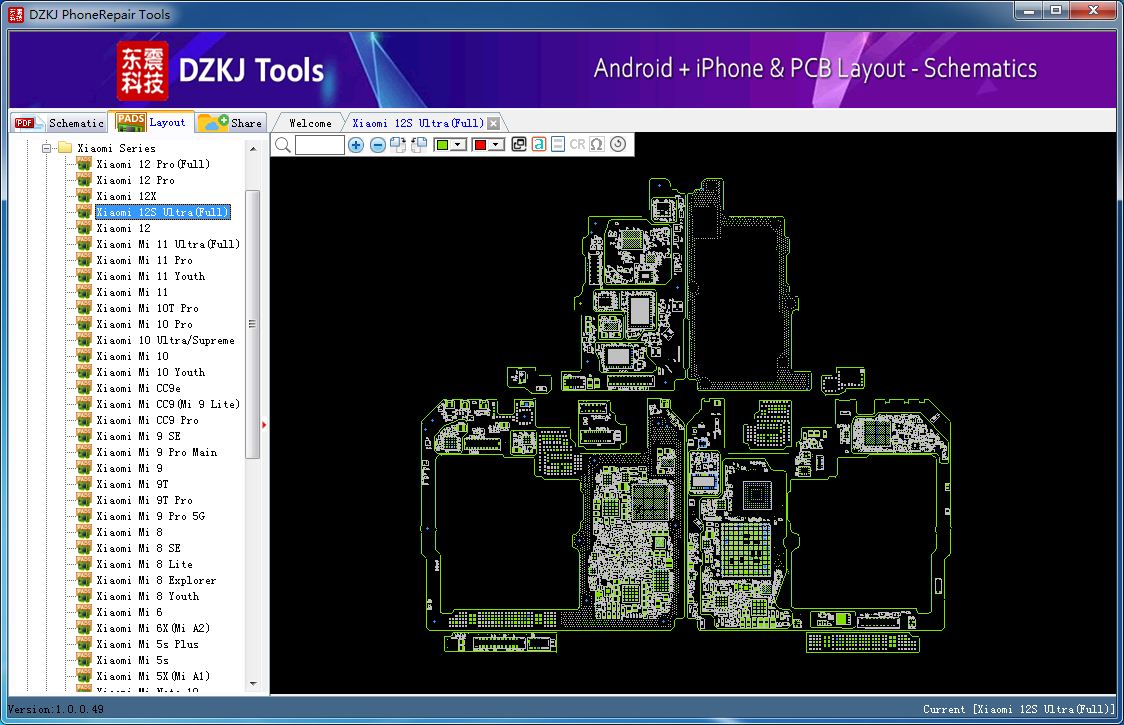Click the CR toolbar icon
The image size is (1124, 725).
tap(577, 145)
